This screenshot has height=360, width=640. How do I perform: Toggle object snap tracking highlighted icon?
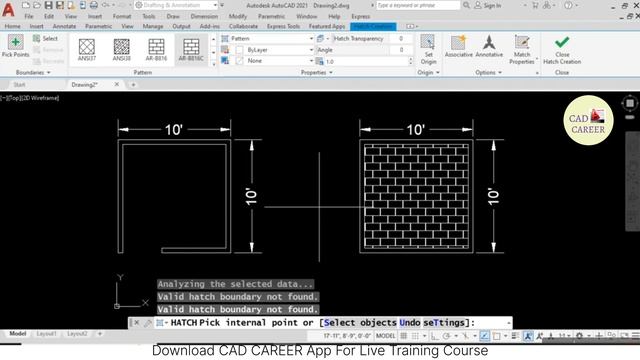(484, 336)
